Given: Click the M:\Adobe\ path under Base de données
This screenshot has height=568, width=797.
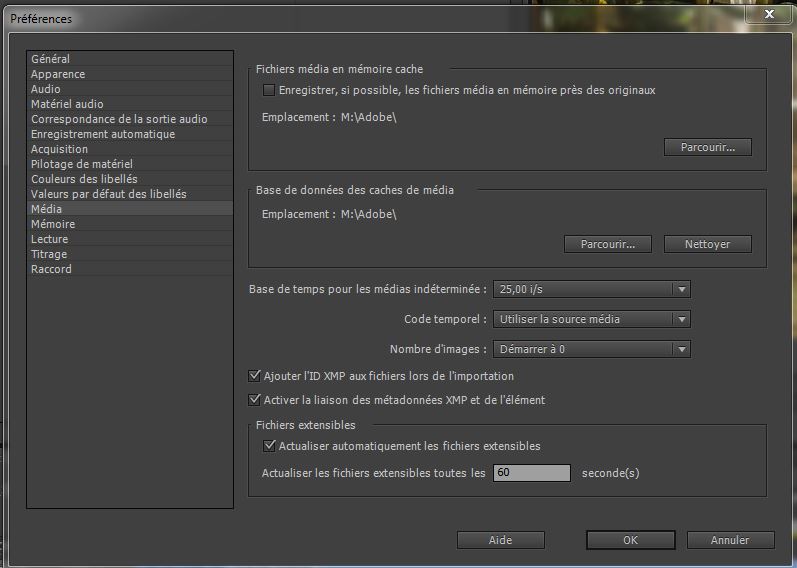Looking at the screenshot, I should [x=369, y=215].
